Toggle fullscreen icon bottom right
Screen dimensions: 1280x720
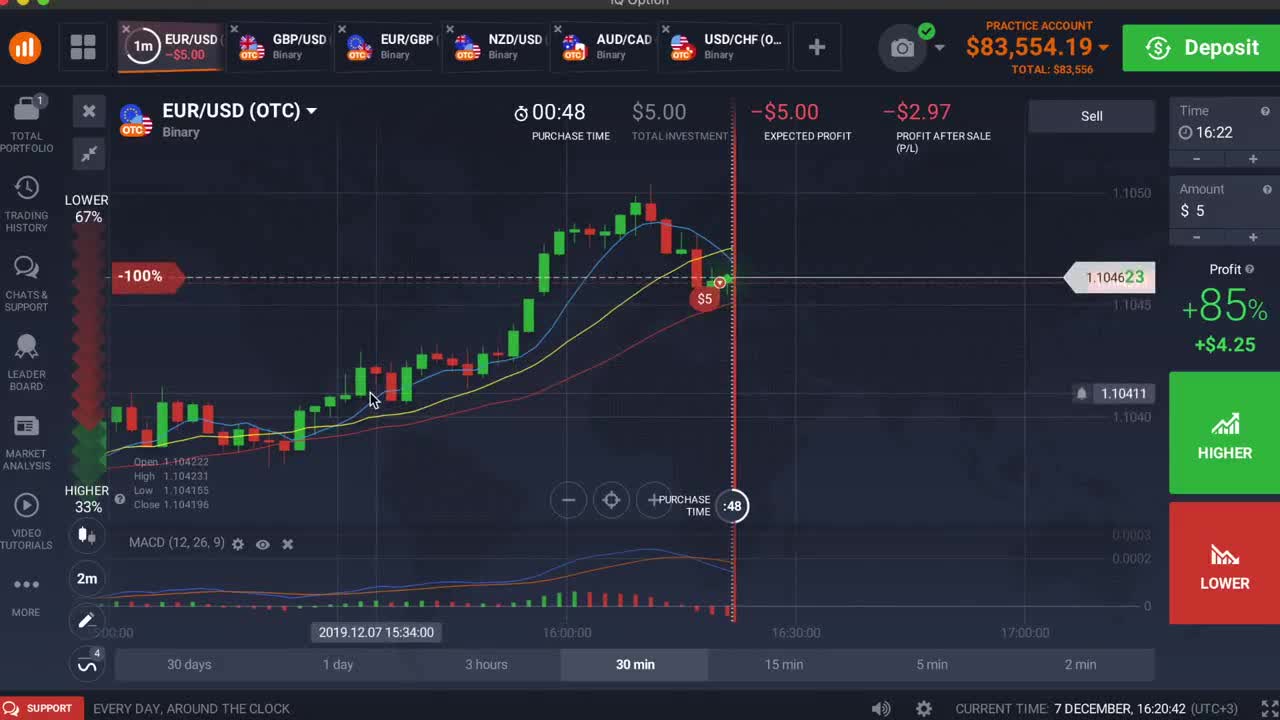pyautogui.click(x=1269, y=708)
